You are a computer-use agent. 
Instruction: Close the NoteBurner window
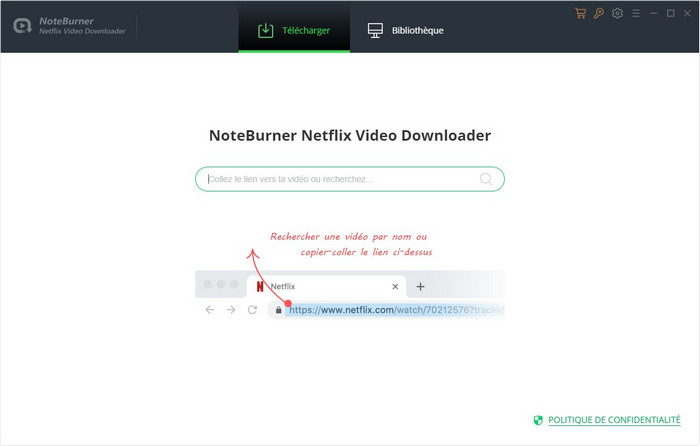click(x=688, y=14)
